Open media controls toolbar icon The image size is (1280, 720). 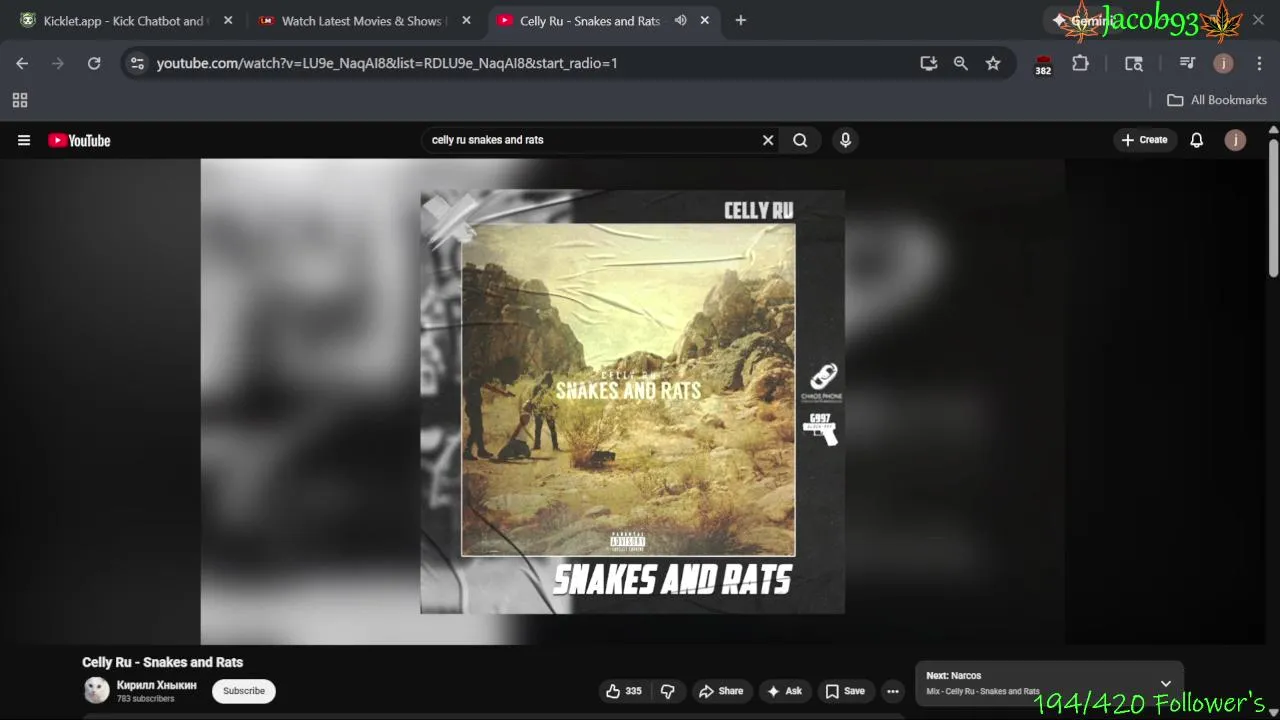tap(1187, 63)
